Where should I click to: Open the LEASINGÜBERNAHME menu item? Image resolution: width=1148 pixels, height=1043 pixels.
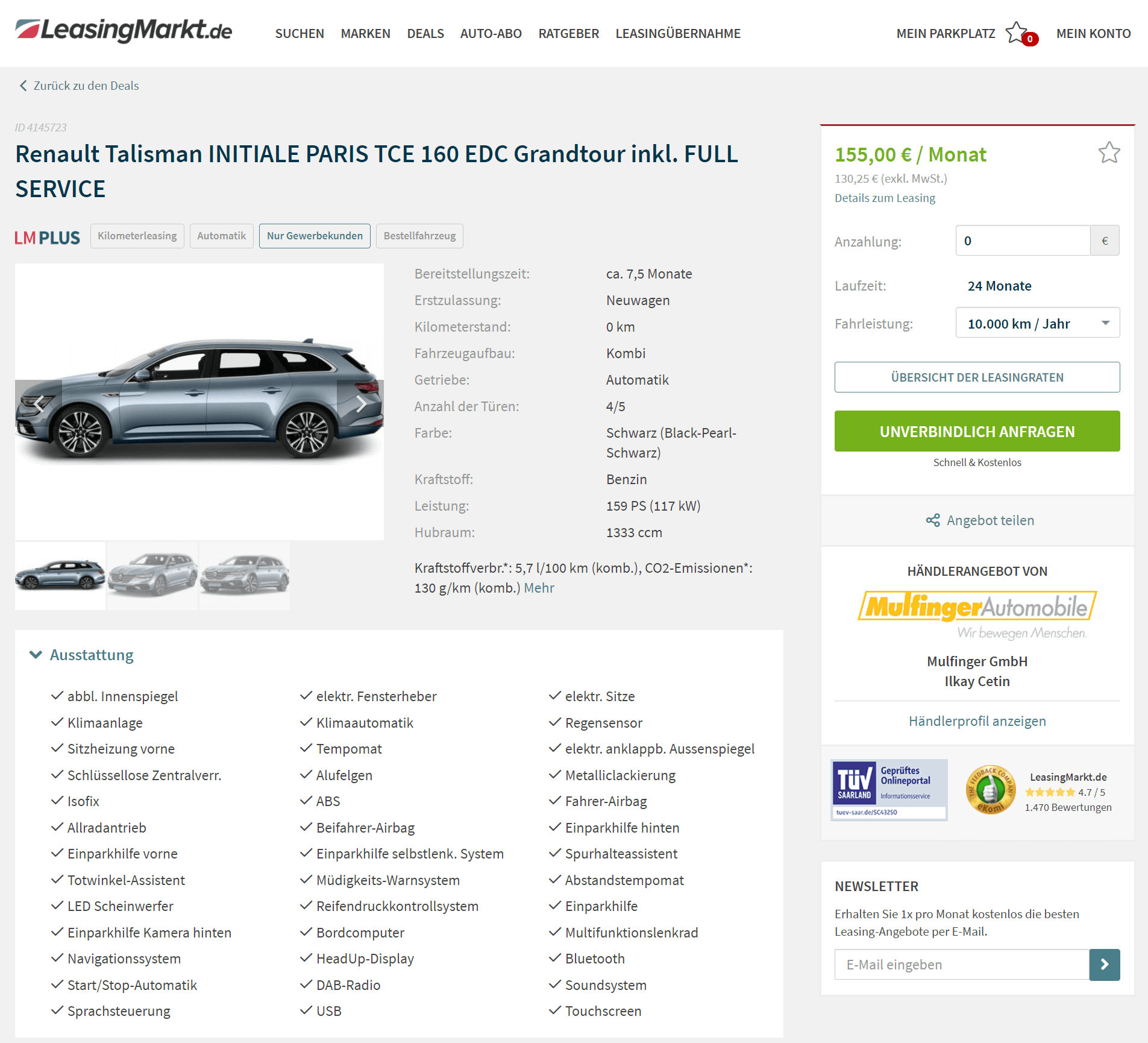tap(678, 34)
